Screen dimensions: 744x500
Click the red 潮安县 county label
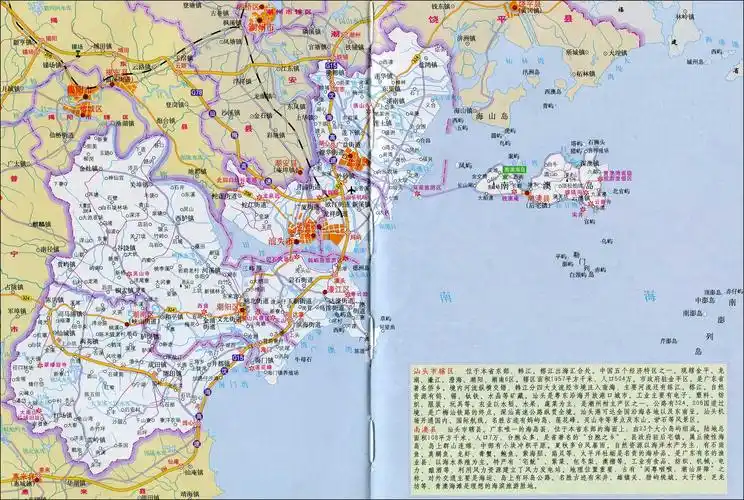[x=286, y=163]
